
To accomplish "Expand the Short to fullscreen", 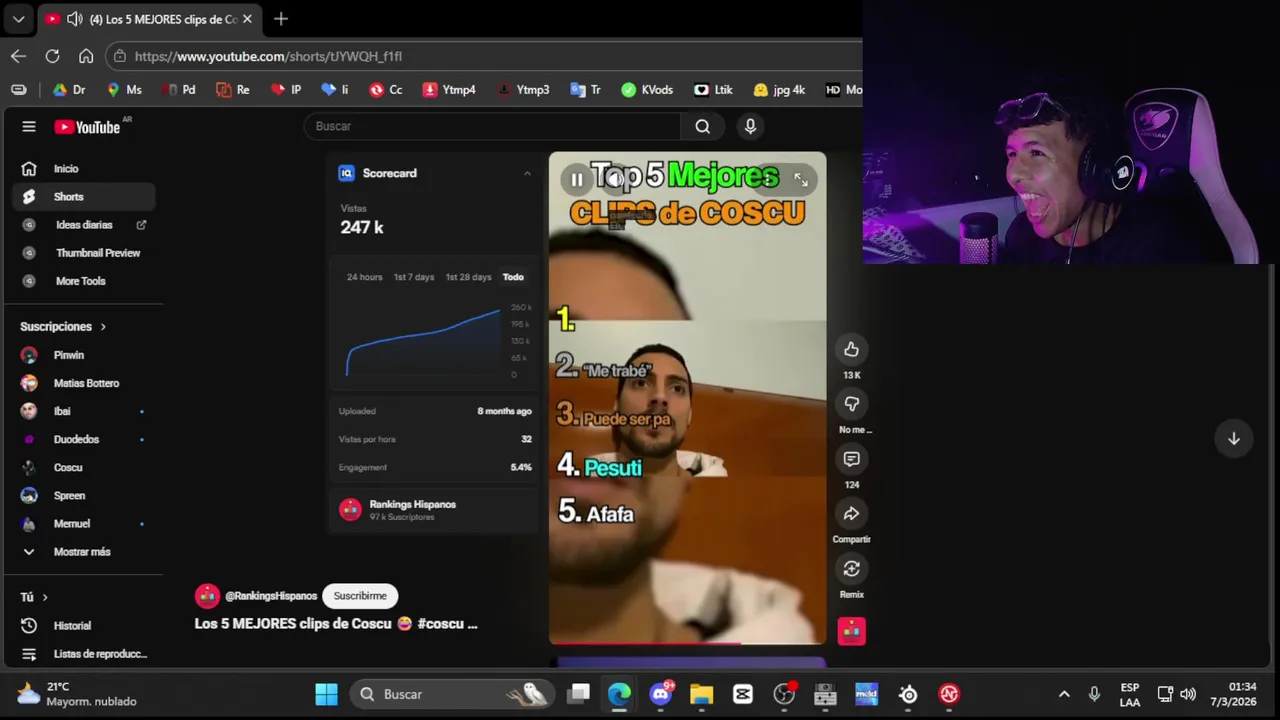I will tap(801, 180).
